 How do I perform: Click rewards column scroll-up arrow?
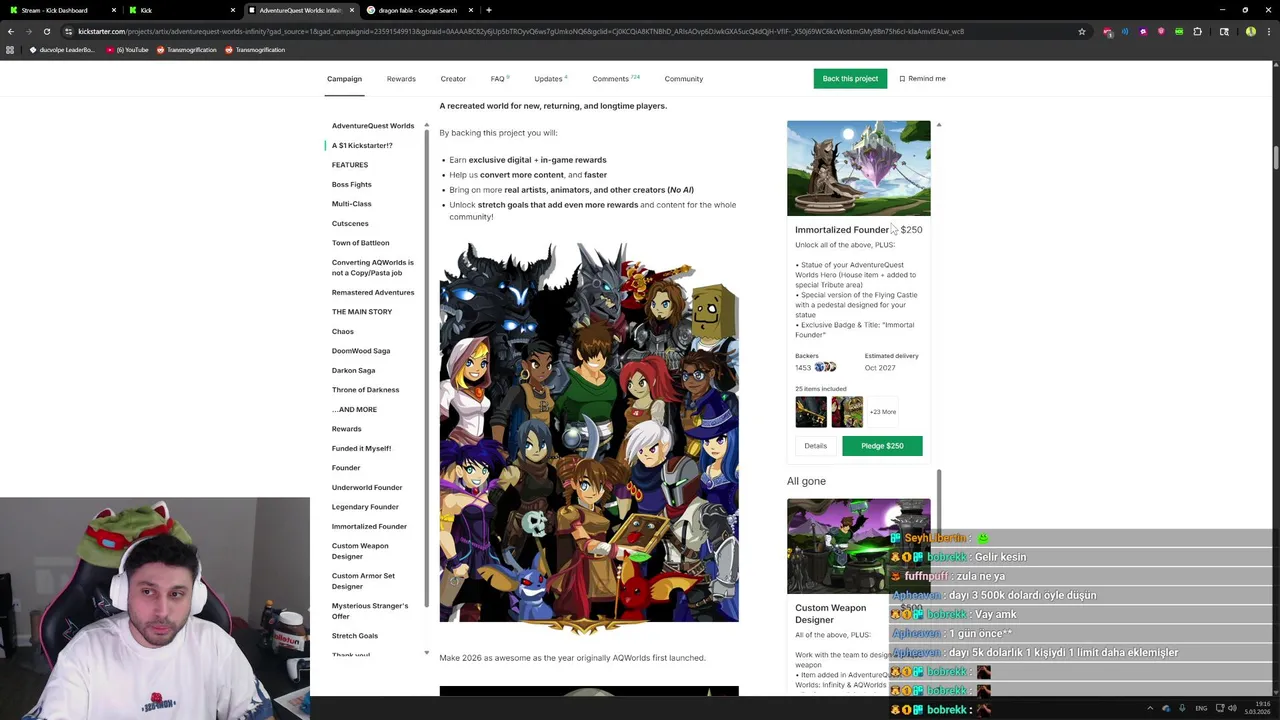click(x=938, y=125)
